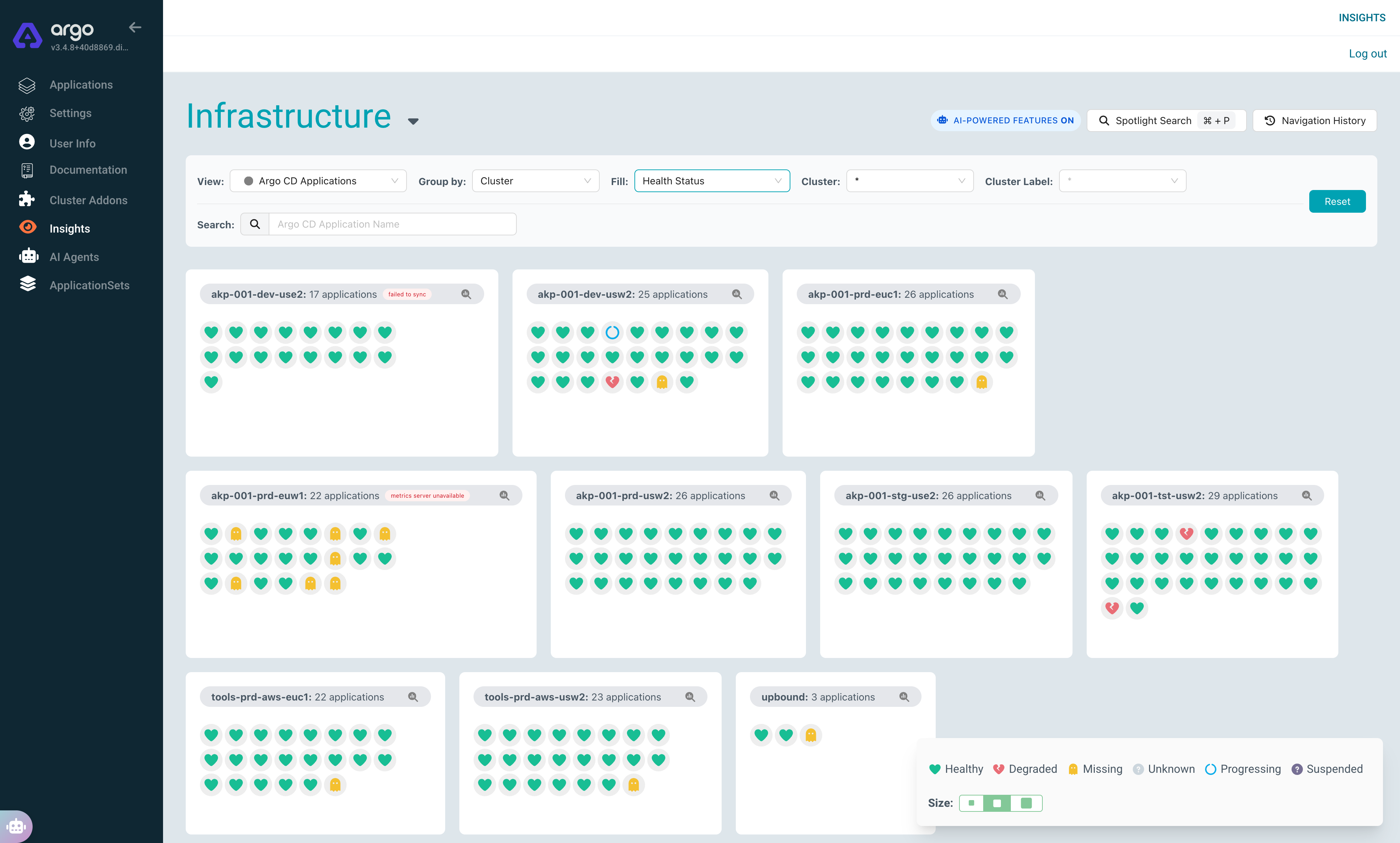1400x843 pixels.
Task: Click the version text v3.4.8+40d8869
Action: pos(90,47)
